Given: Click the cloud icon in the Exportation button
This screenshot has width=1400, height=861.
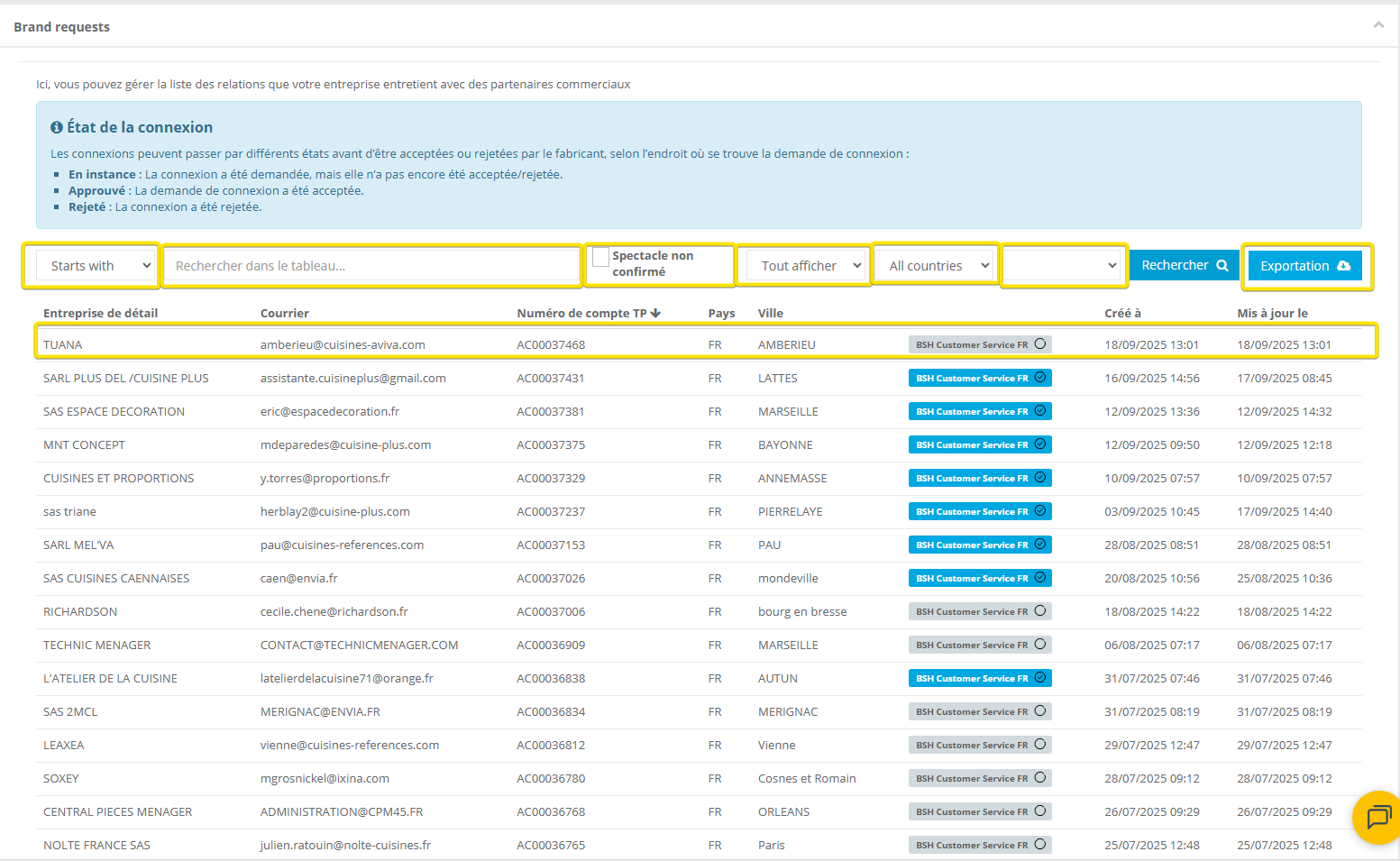Looking at the screenshot, I should 1343,266.
